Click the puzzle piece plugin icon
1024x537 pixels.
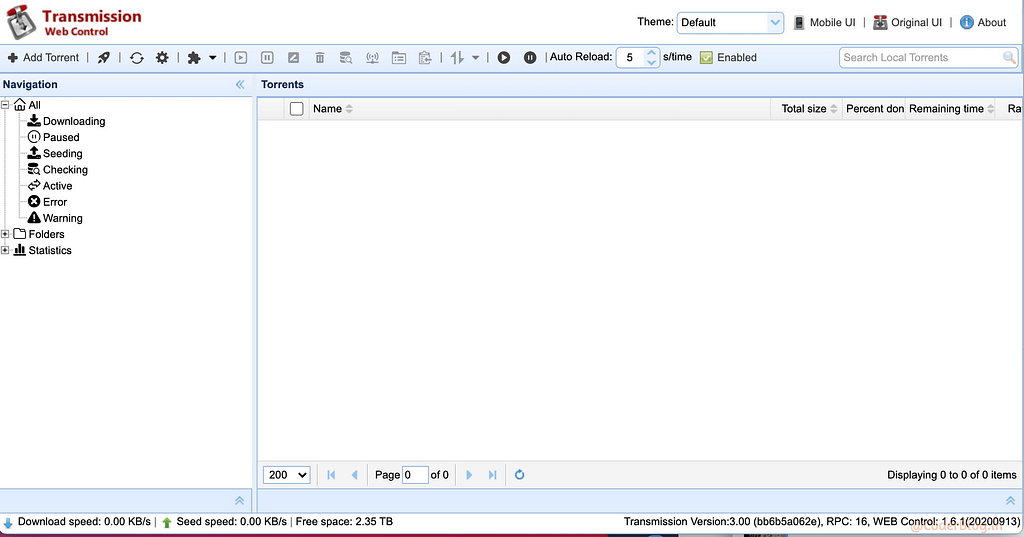(194, 57)
